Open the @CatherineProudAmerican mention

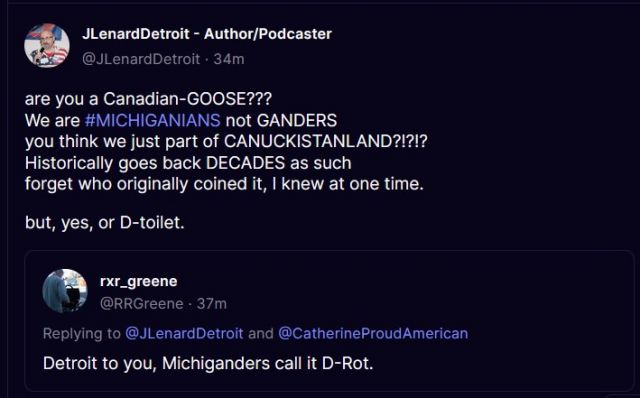pos(373,334)
